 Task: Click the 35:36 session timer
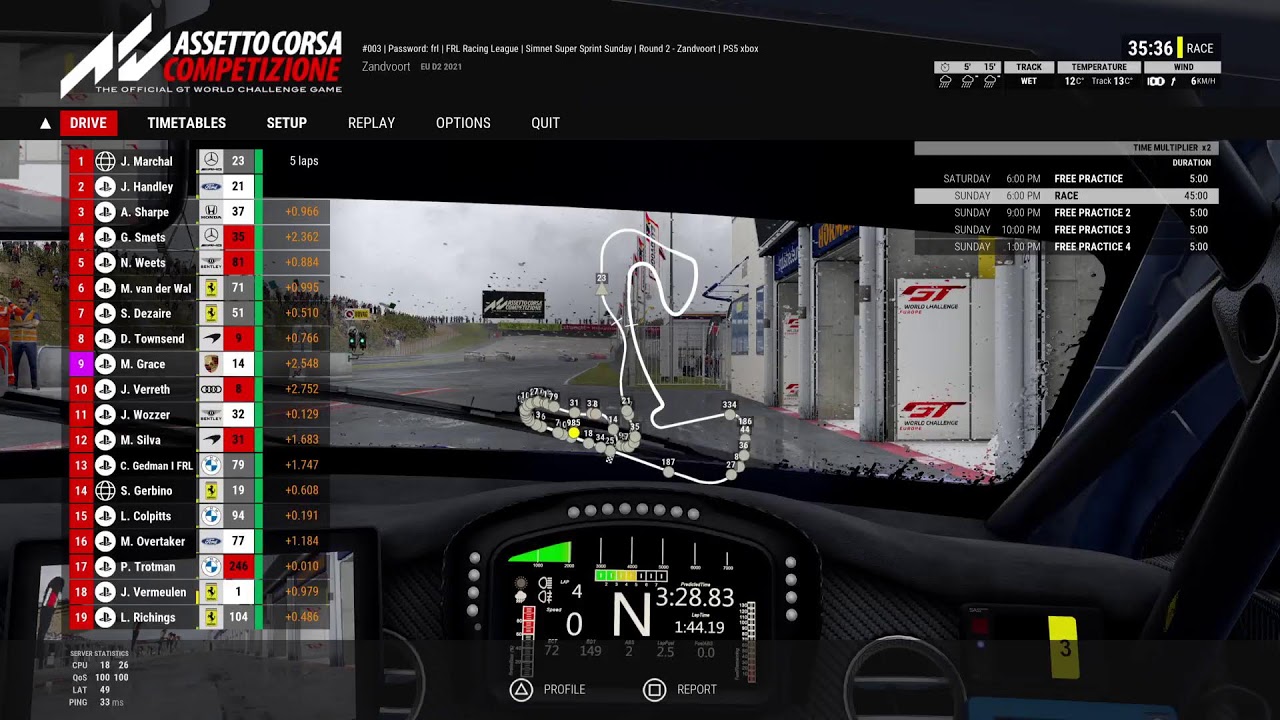click(1150, 48)
